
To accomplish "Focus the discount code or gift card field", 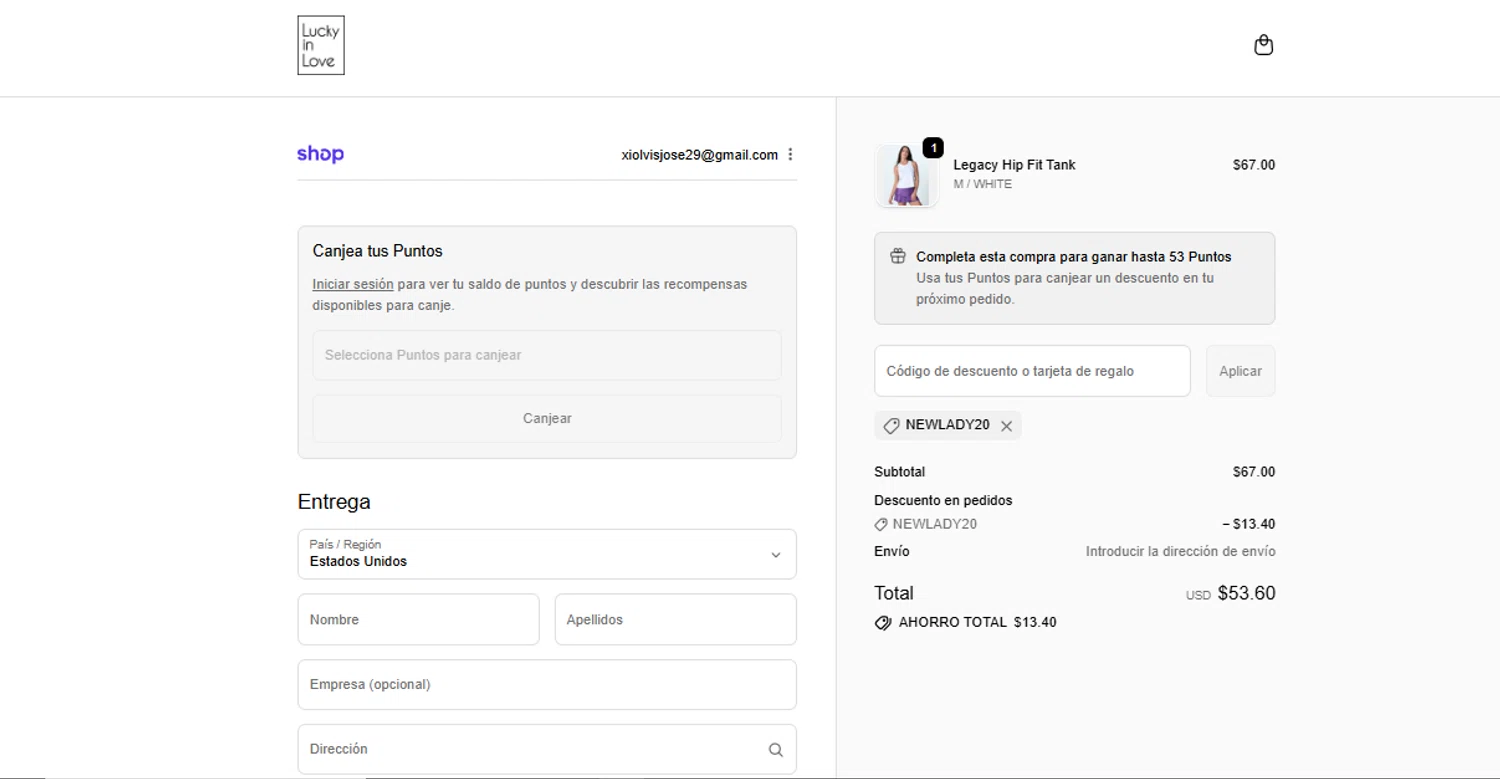I will [x=1032, y=371].
